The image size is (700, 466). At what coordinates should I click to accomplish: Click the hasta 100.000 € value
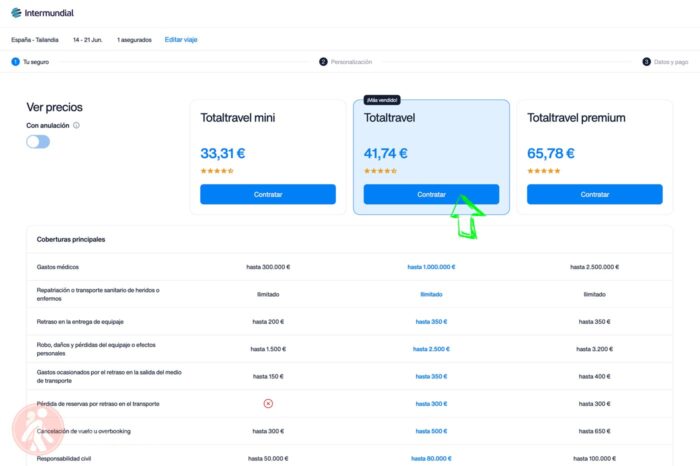coord(595,458)
